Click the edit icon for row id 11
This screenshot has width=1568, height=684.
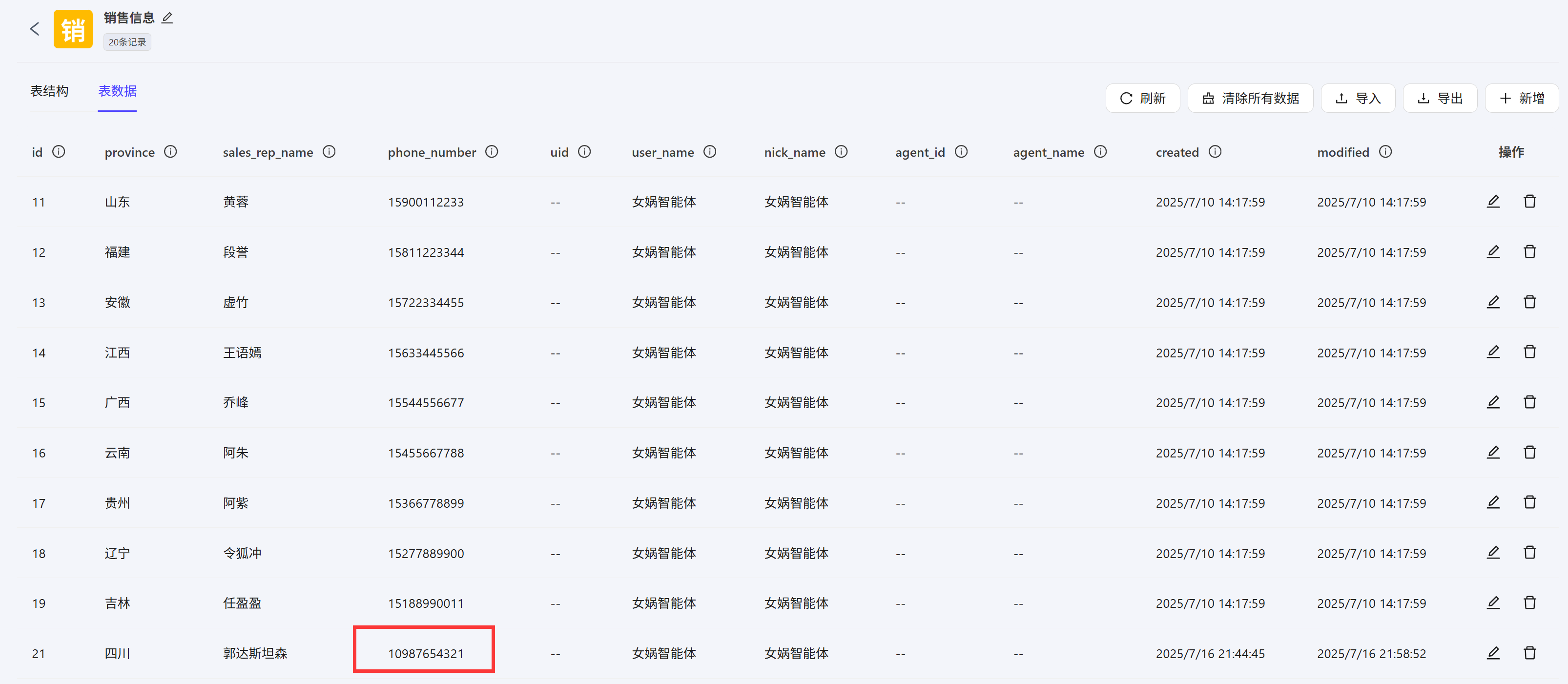click(1493, 202)
